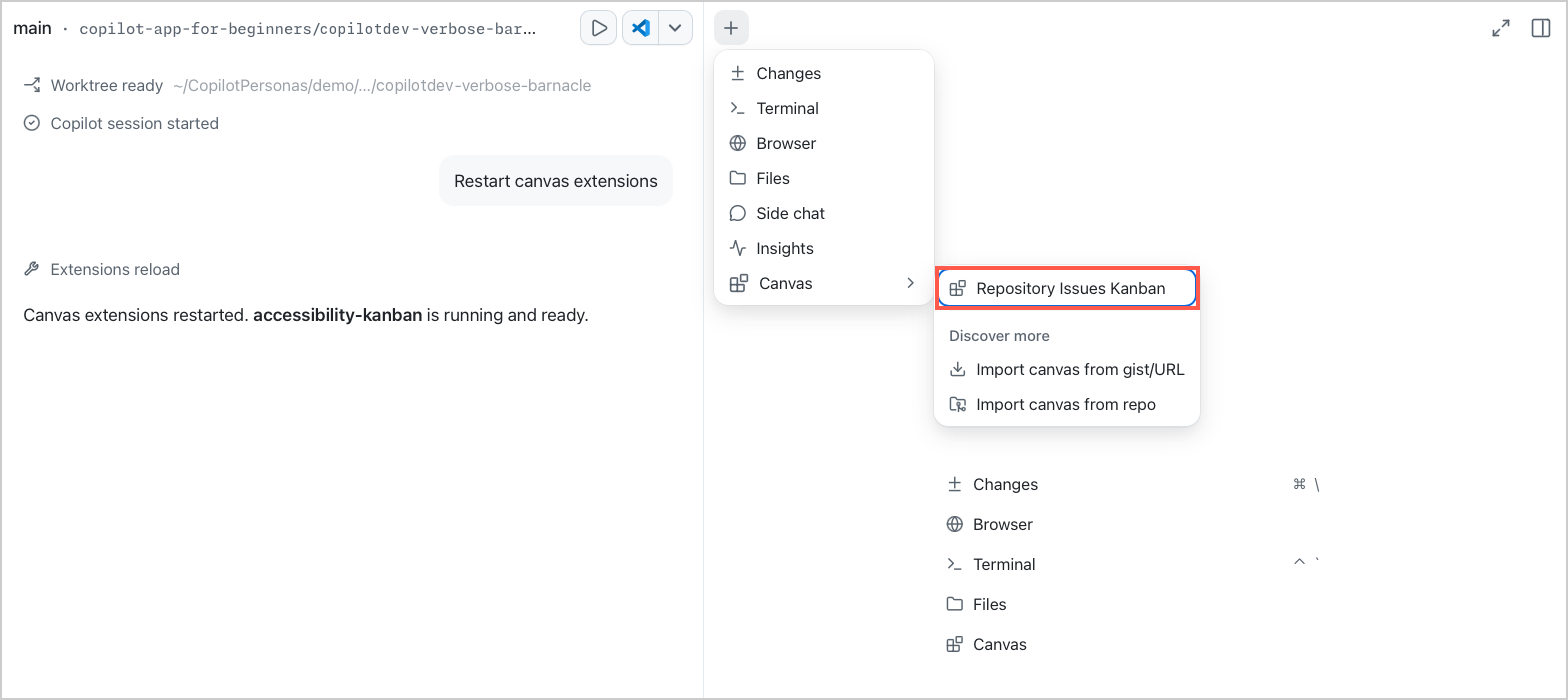
Task: Open Insights from dropdown menu
Action: tap(824, 248)
